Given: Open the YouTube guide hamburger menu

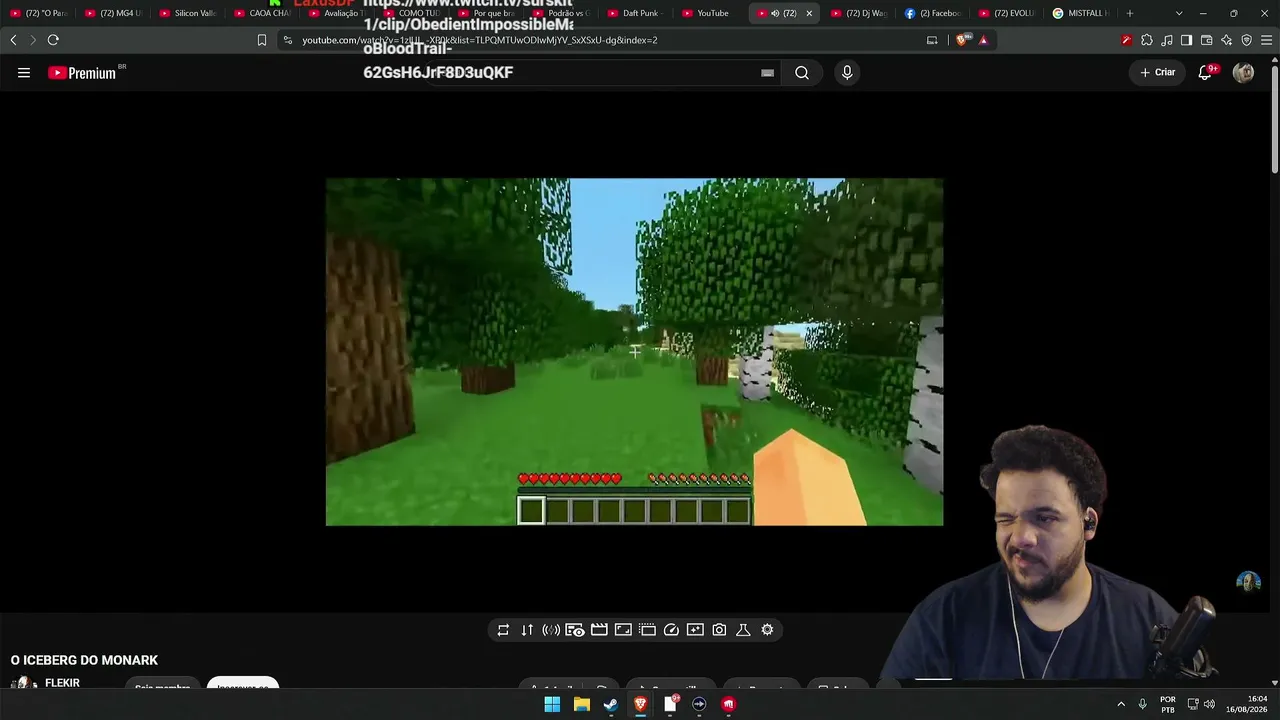Looking at the screenshot, I should tap(24, 73).
